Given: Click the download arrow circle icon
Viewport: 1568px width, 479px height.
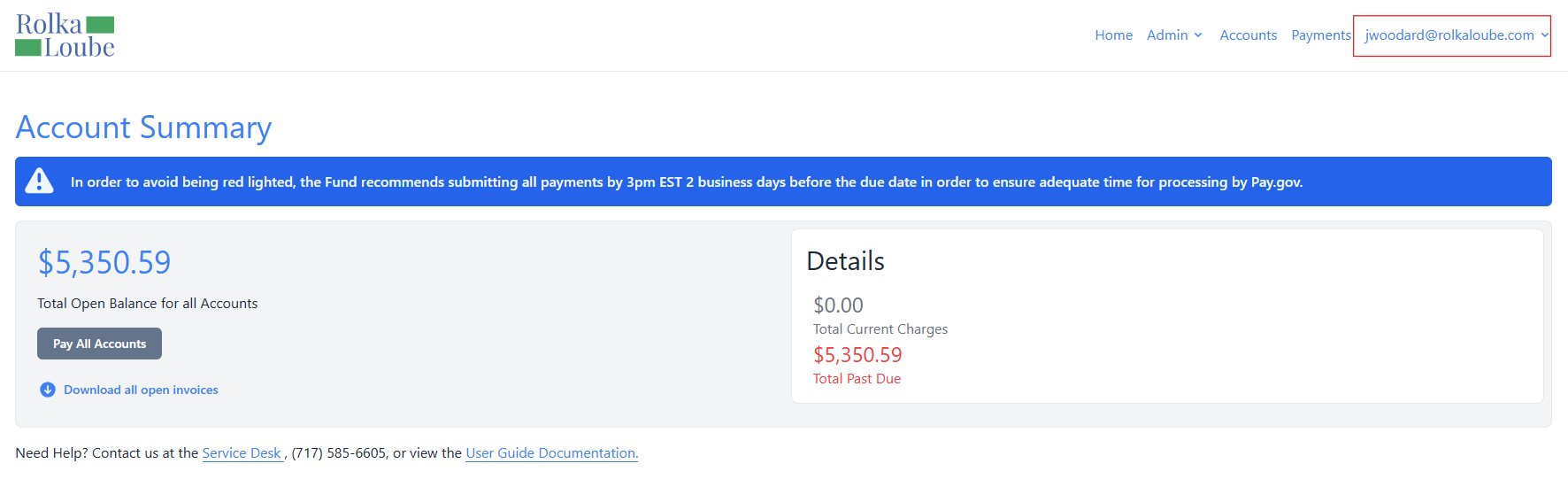Looking at the screenshot, I should click(48, 390).
